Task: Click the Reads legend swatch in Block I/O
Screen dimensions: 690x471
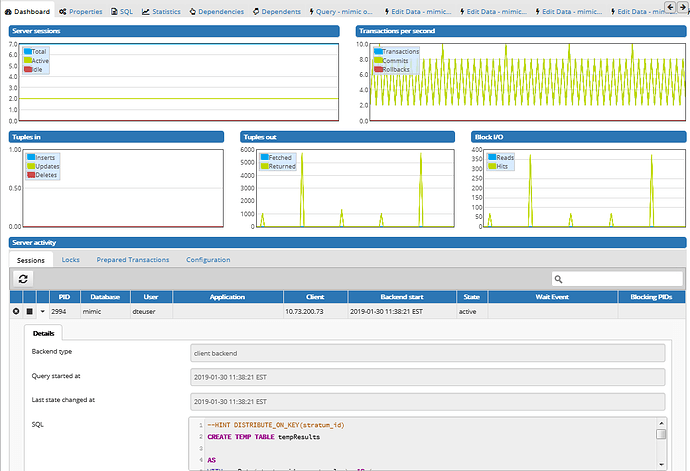Action: [x=492, y=157]
